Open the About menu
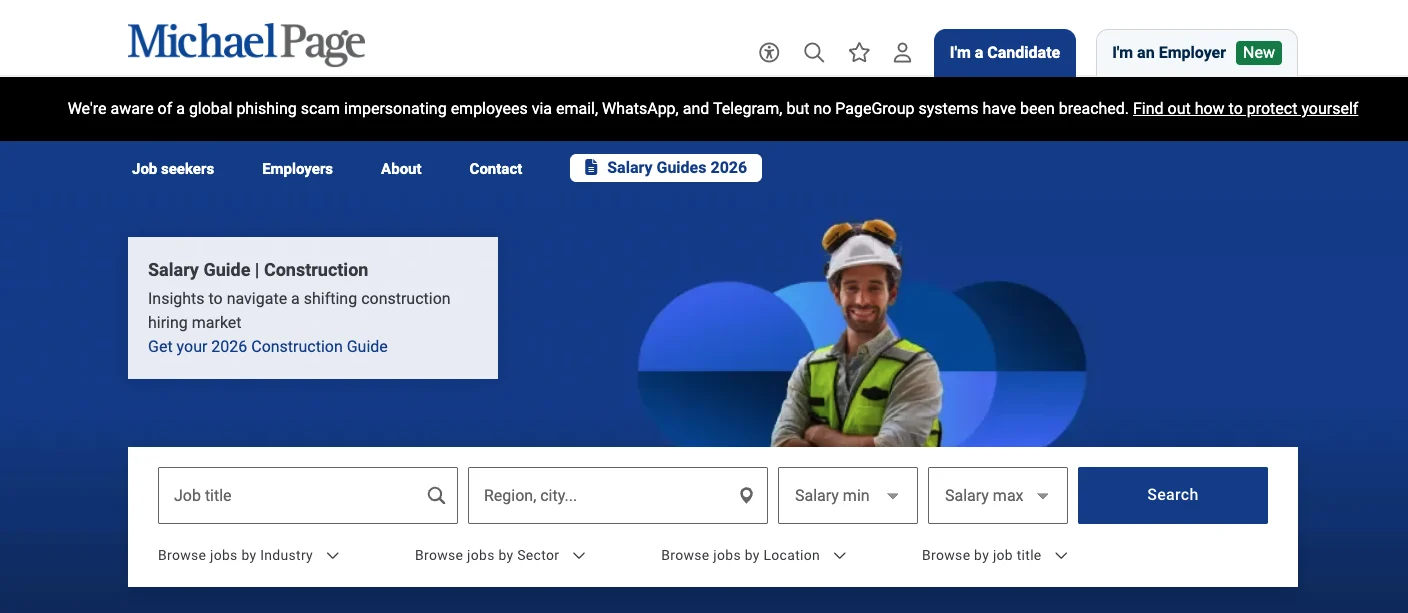This screenshot has width=1408, height=613. pos(401,169)
